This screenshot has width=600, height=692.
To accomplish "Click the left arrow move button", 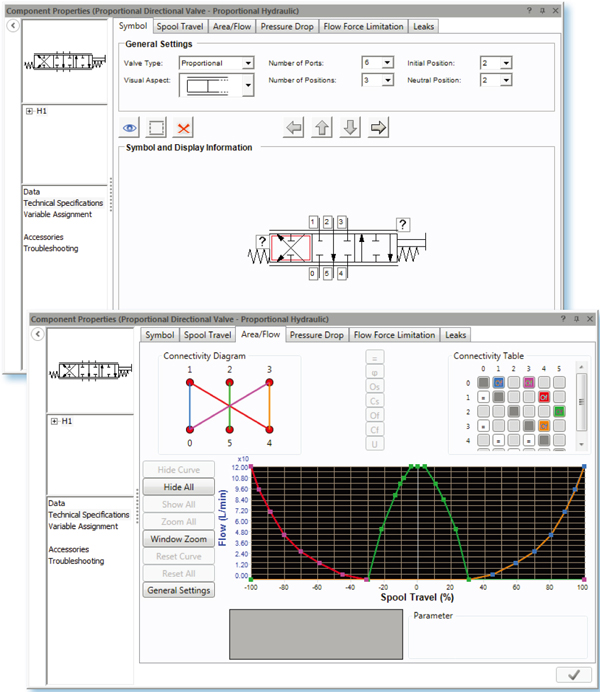I will (294, 128).
